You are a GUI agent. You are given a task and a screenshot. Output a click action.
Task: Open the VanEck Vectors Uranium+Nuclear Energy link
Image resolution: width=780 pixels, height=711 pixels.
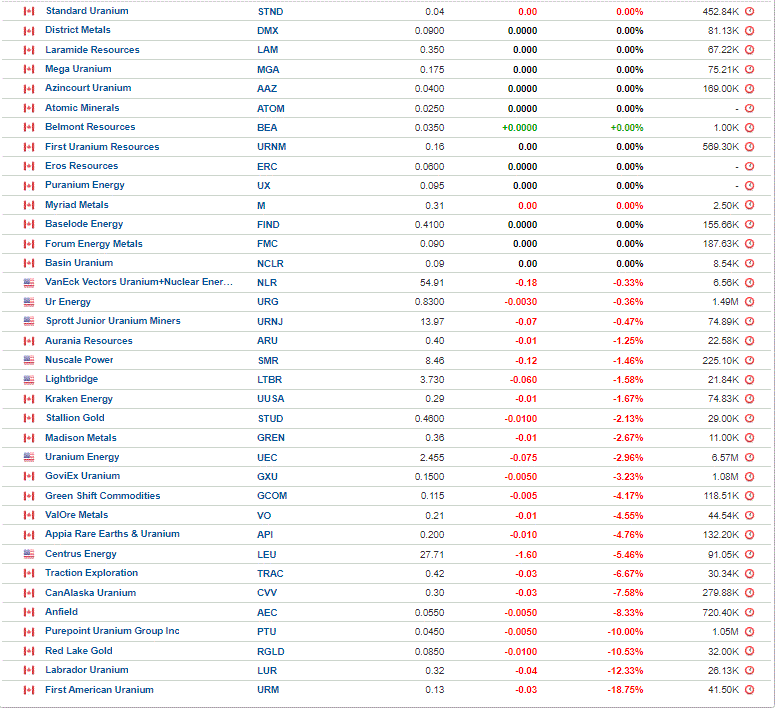tap(139, 282)
